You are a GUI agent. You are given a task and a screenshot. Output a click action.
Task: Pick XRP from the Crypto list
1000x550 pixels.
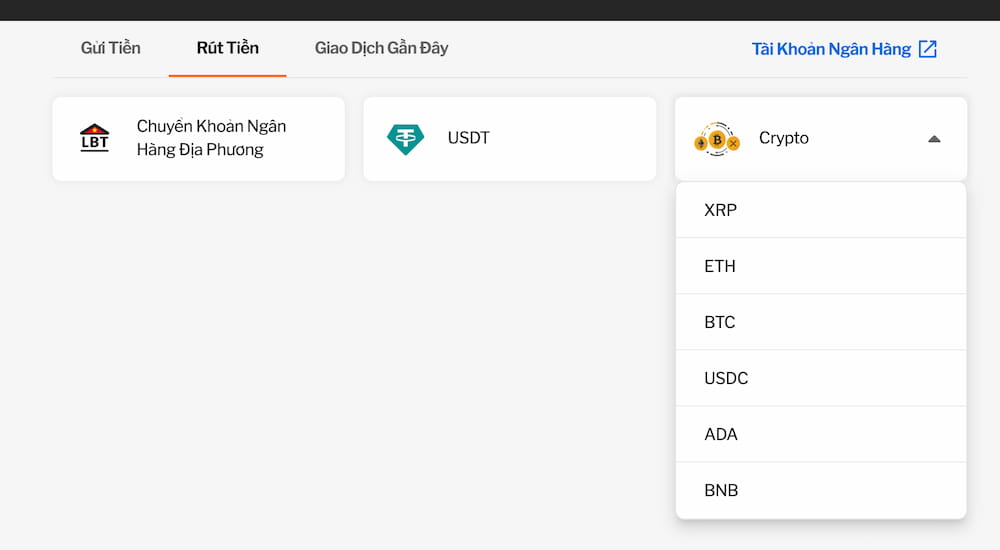pyautogui.click(x=720, y=210)
